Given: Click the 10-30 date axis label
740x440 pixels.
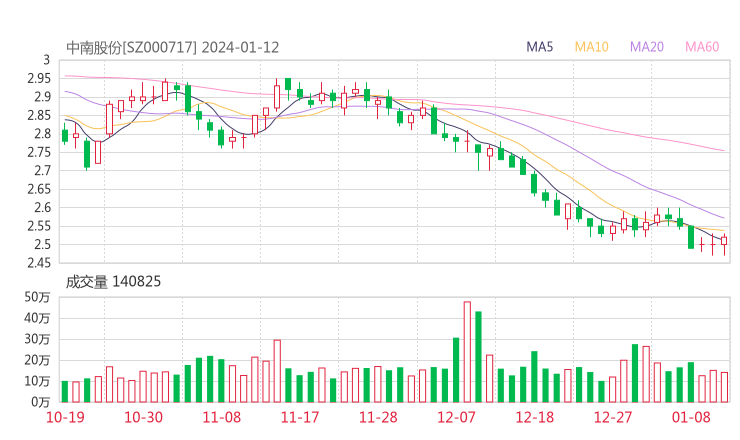Looking at the screenshot, I should (143, 417).
